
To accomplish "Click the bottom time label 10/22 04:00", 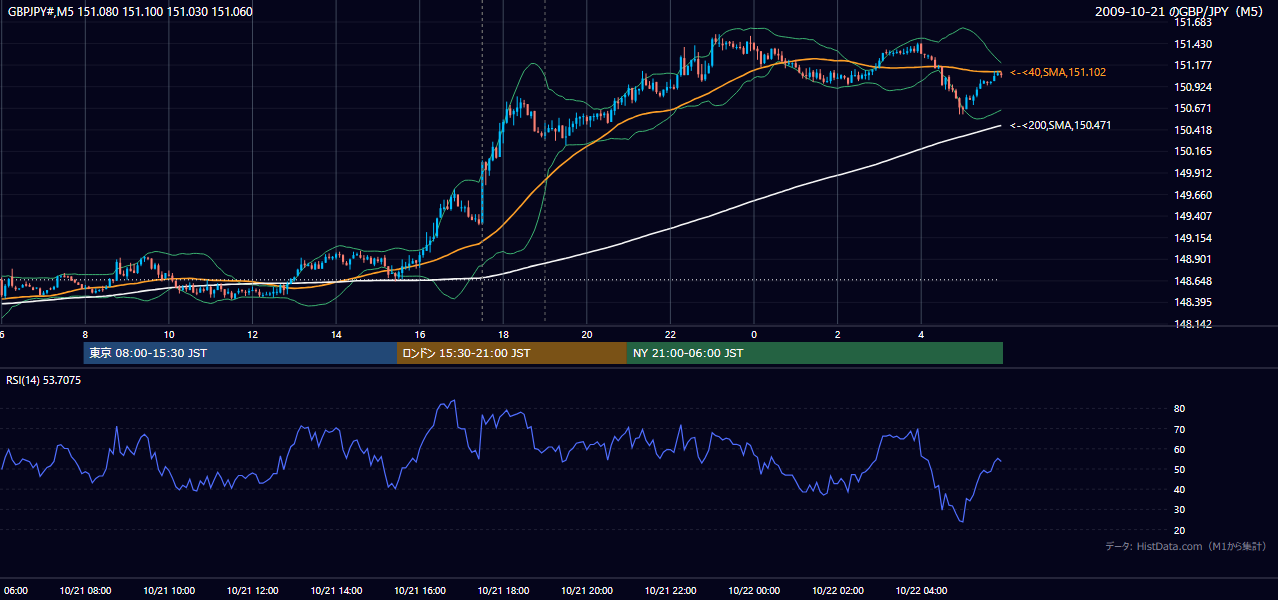I will [x=921, y=591].
